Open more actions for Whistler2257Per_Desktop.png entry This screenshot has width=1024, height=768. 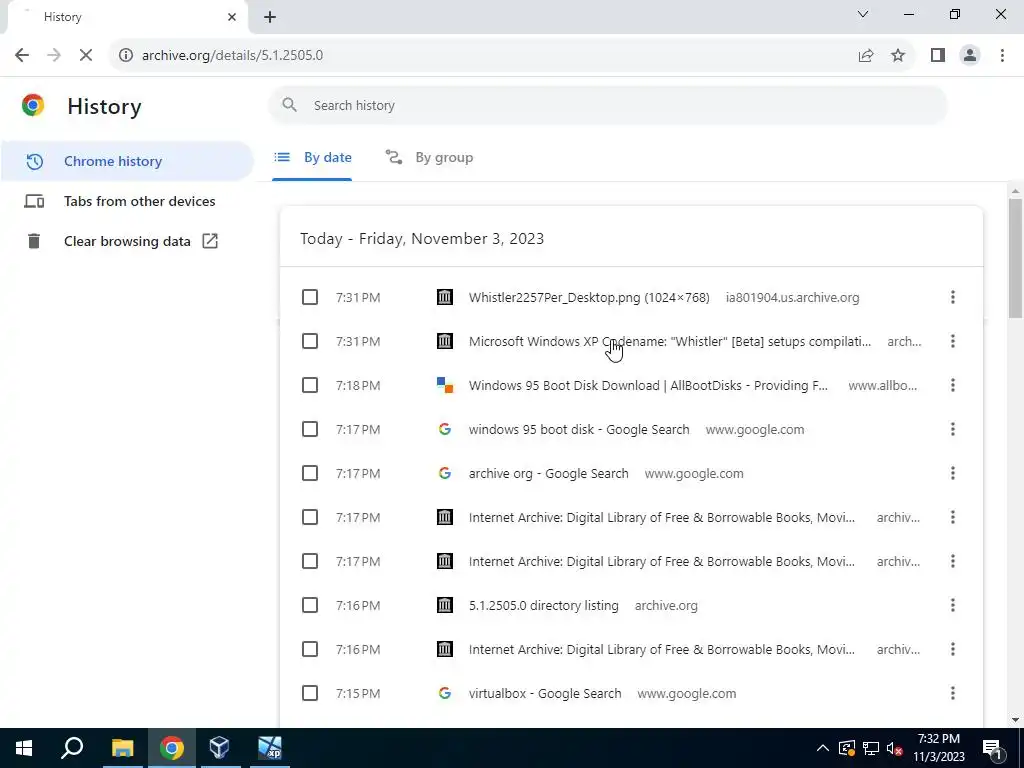(x=953, y=297)
